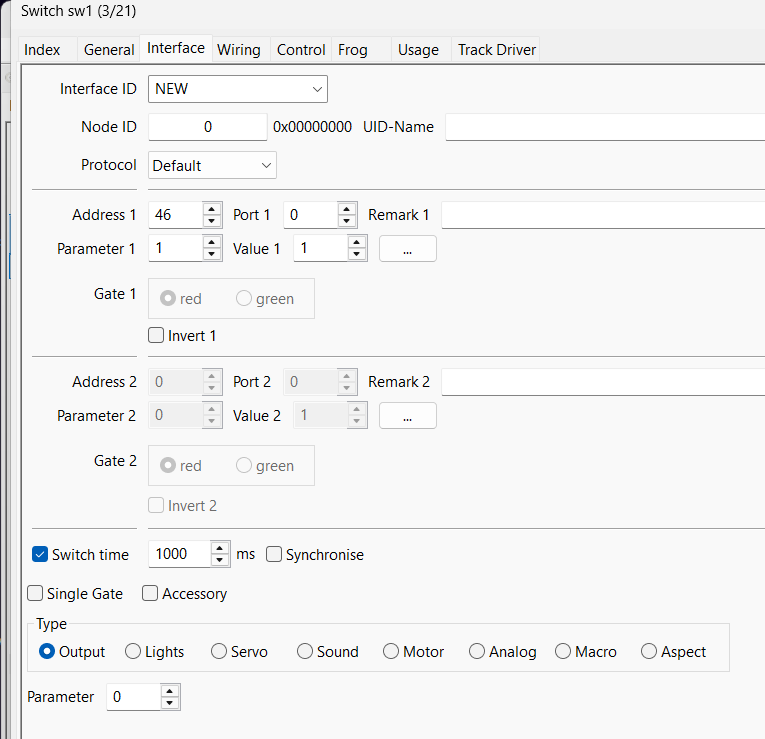Open the Track Driver tab

pos(497,49)
